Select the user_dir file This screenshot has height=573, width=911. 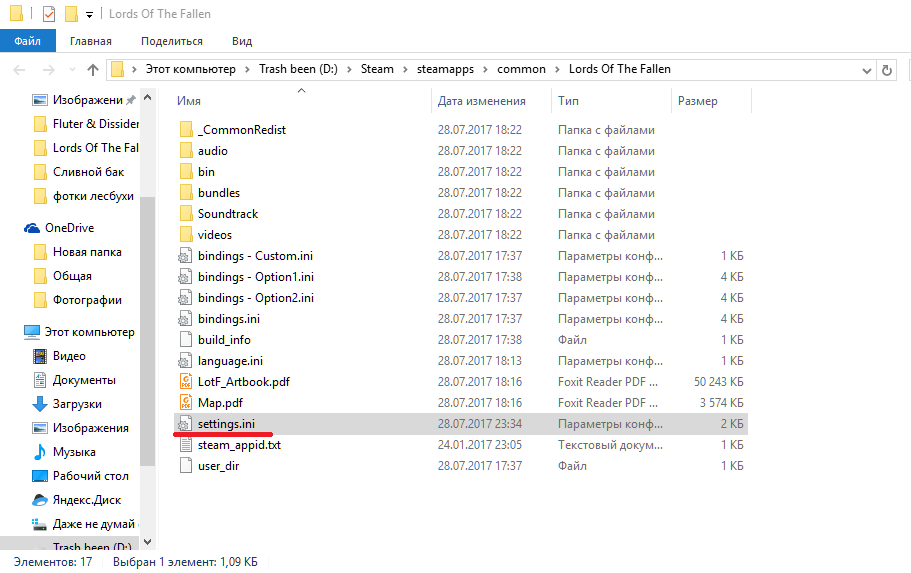218,466
